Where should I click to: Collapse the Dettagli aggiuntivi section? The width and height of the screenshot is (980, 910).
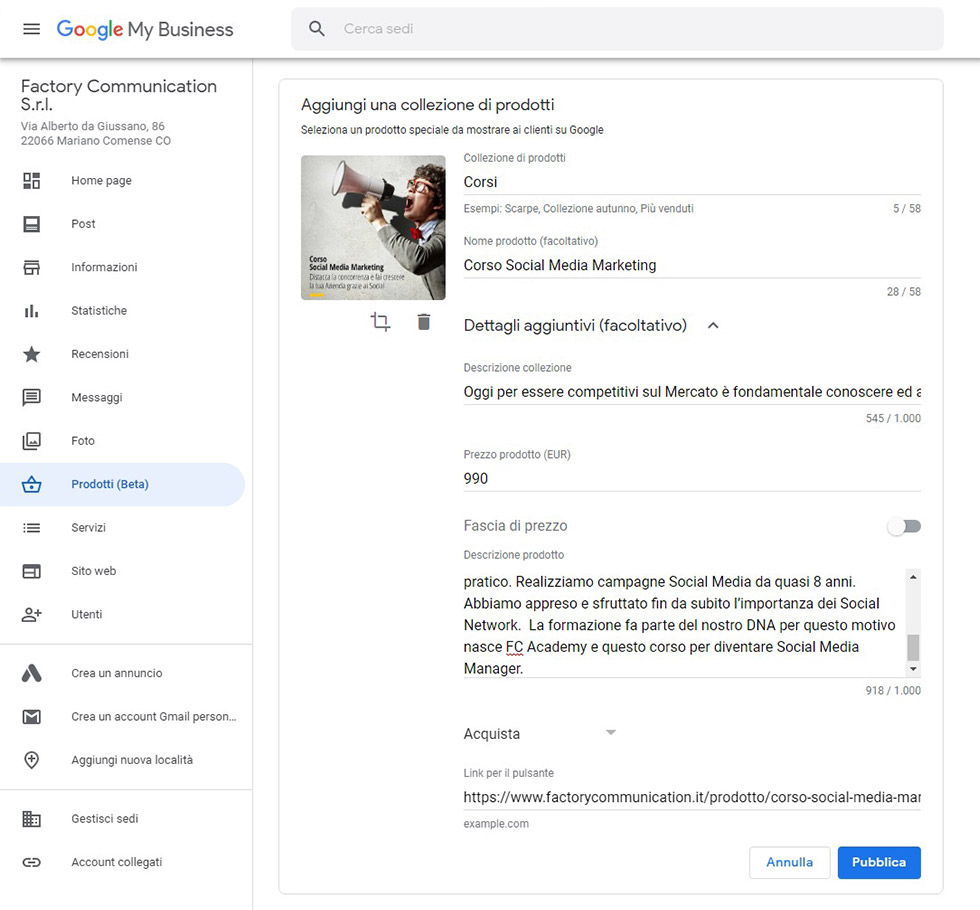pos(713,326)
